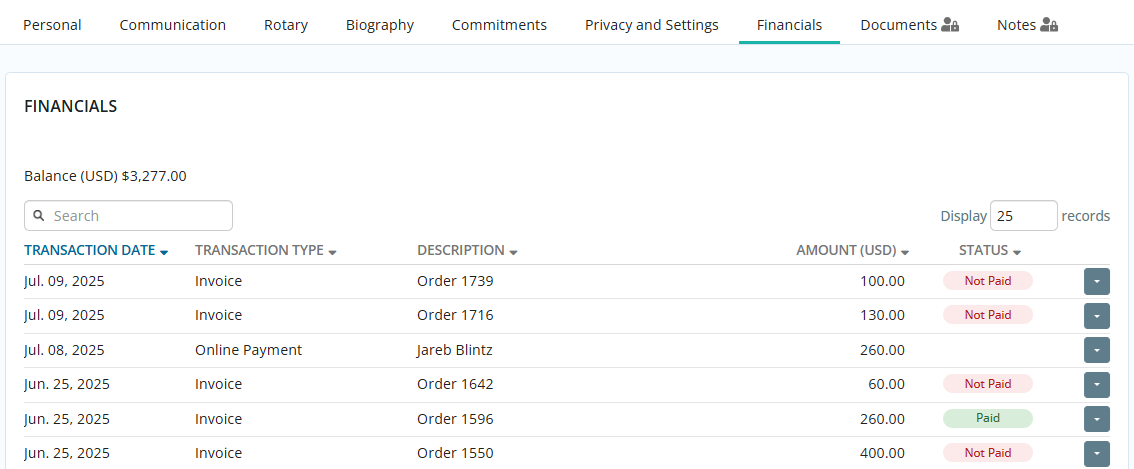Open Privacy and Settings tab
The width and height of the screenshot is (1134, 469).
(x=652, y=25)
